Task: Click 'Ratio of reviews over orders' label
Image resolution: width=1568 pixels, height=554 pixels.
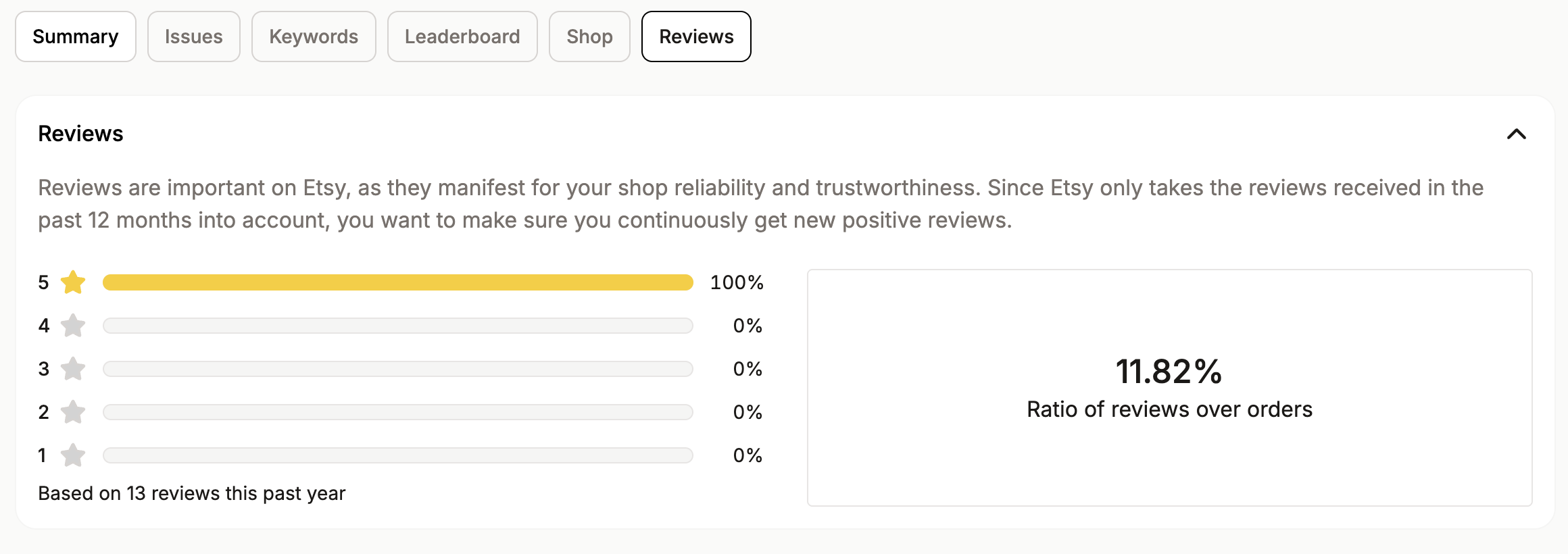Action: (x=1169, y=409)
